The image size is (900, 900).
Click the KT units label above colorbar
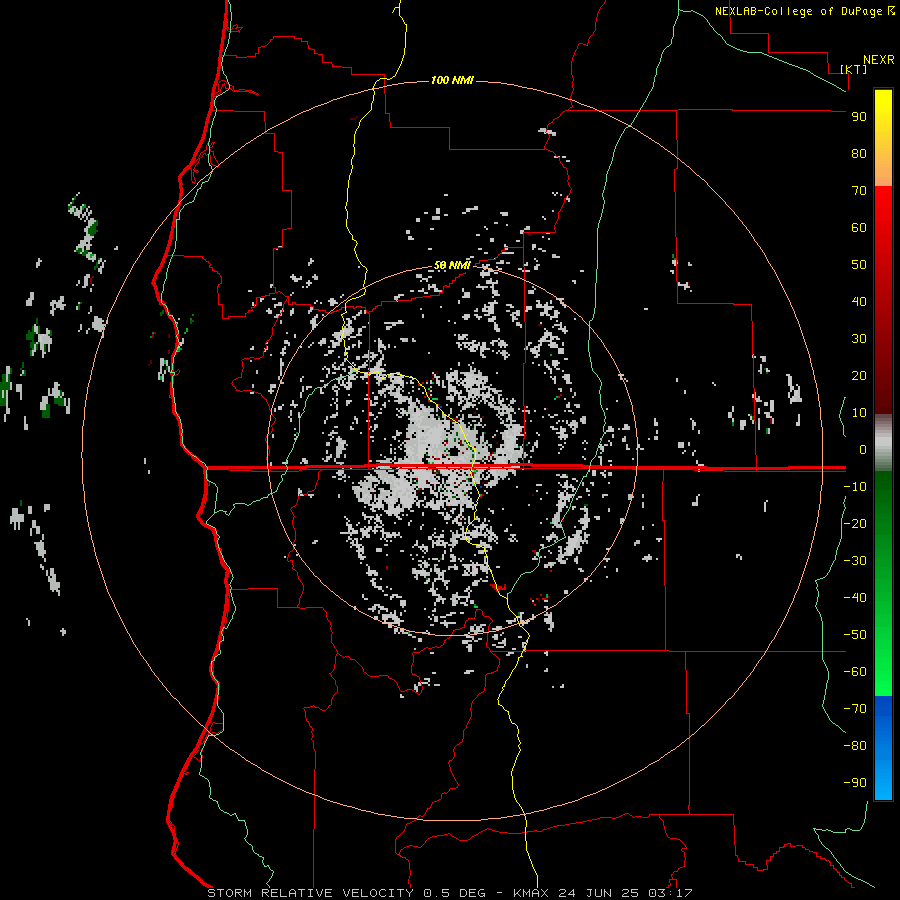(854, 69)
